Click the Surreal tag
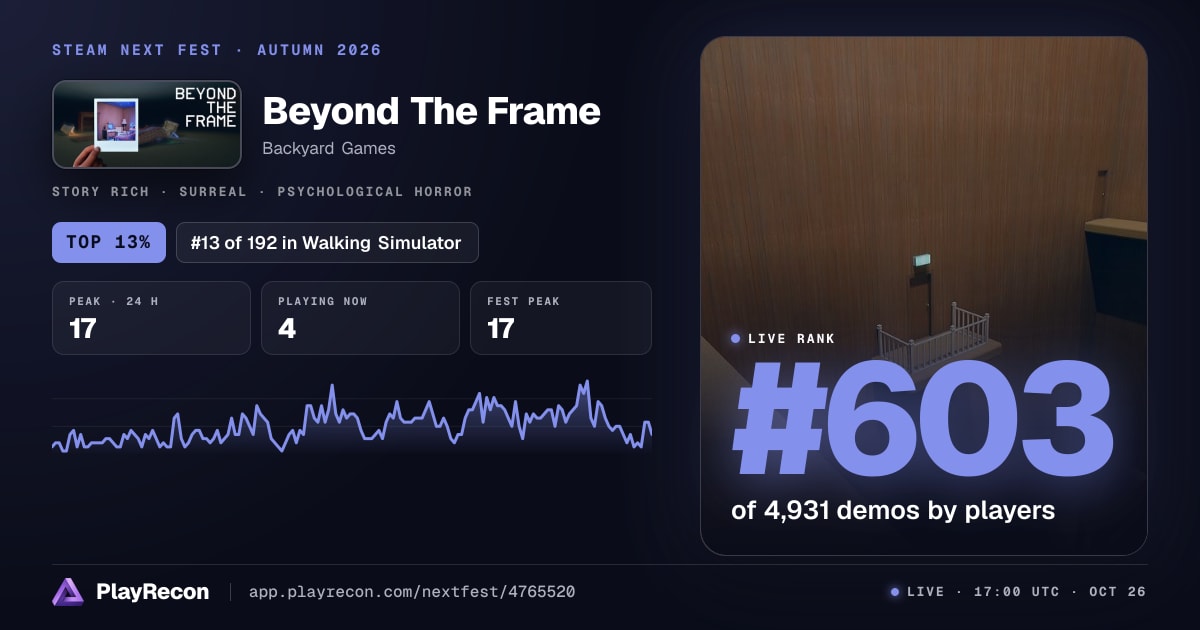The width and height of the screenshot is (1200, 630). (x=213, y=191)
